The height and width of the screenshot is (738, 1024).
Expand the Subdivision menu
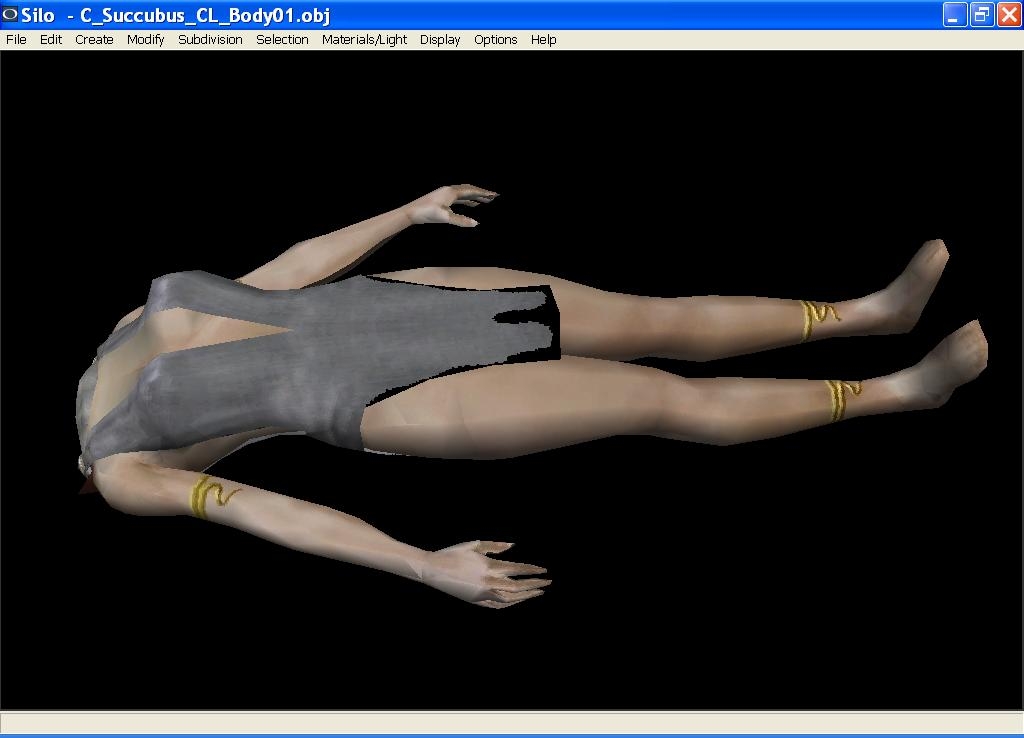(x=210, y=40)
